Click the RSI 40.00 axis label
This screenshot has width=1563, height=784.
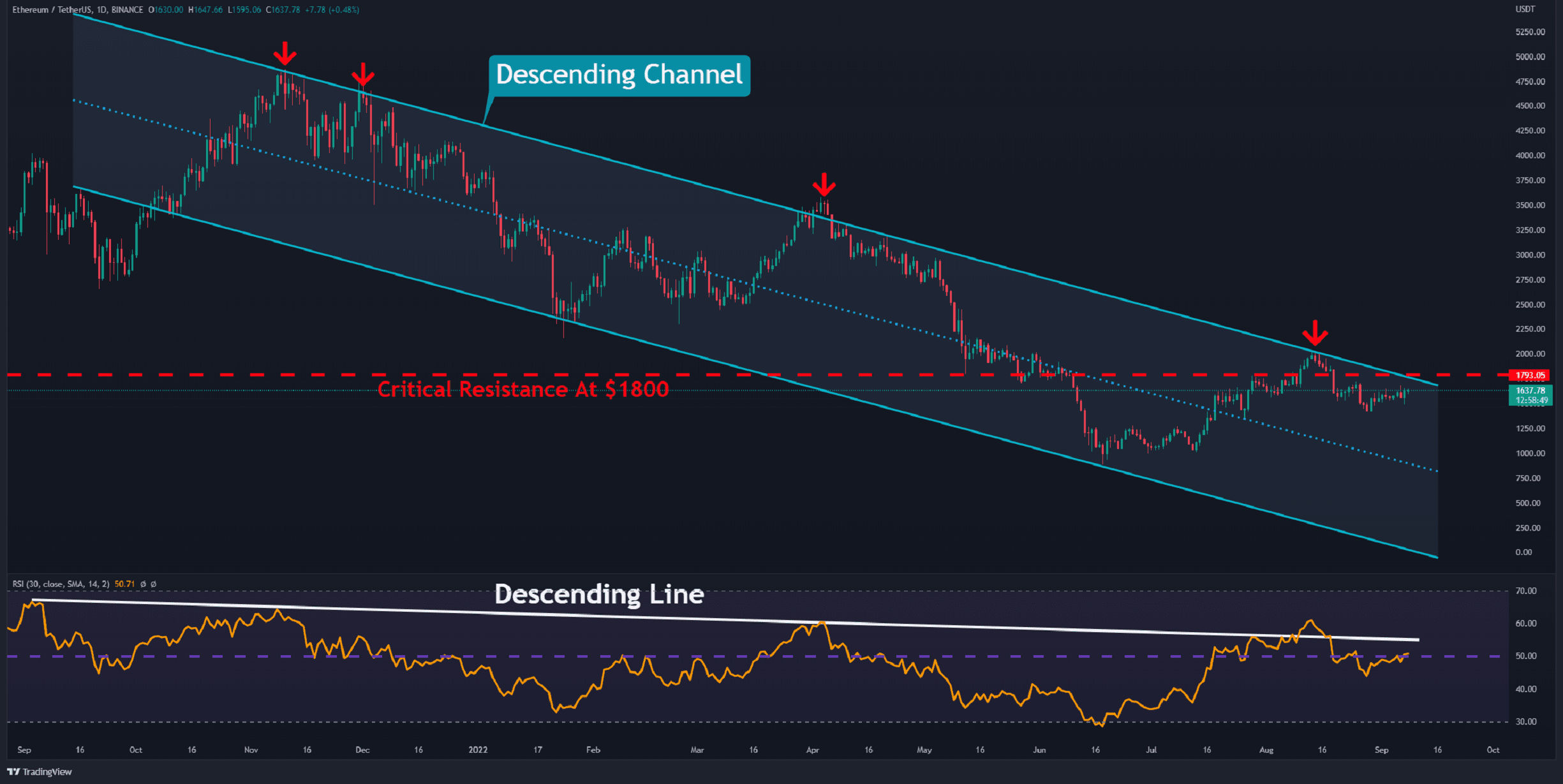(x=1526, y=690)
